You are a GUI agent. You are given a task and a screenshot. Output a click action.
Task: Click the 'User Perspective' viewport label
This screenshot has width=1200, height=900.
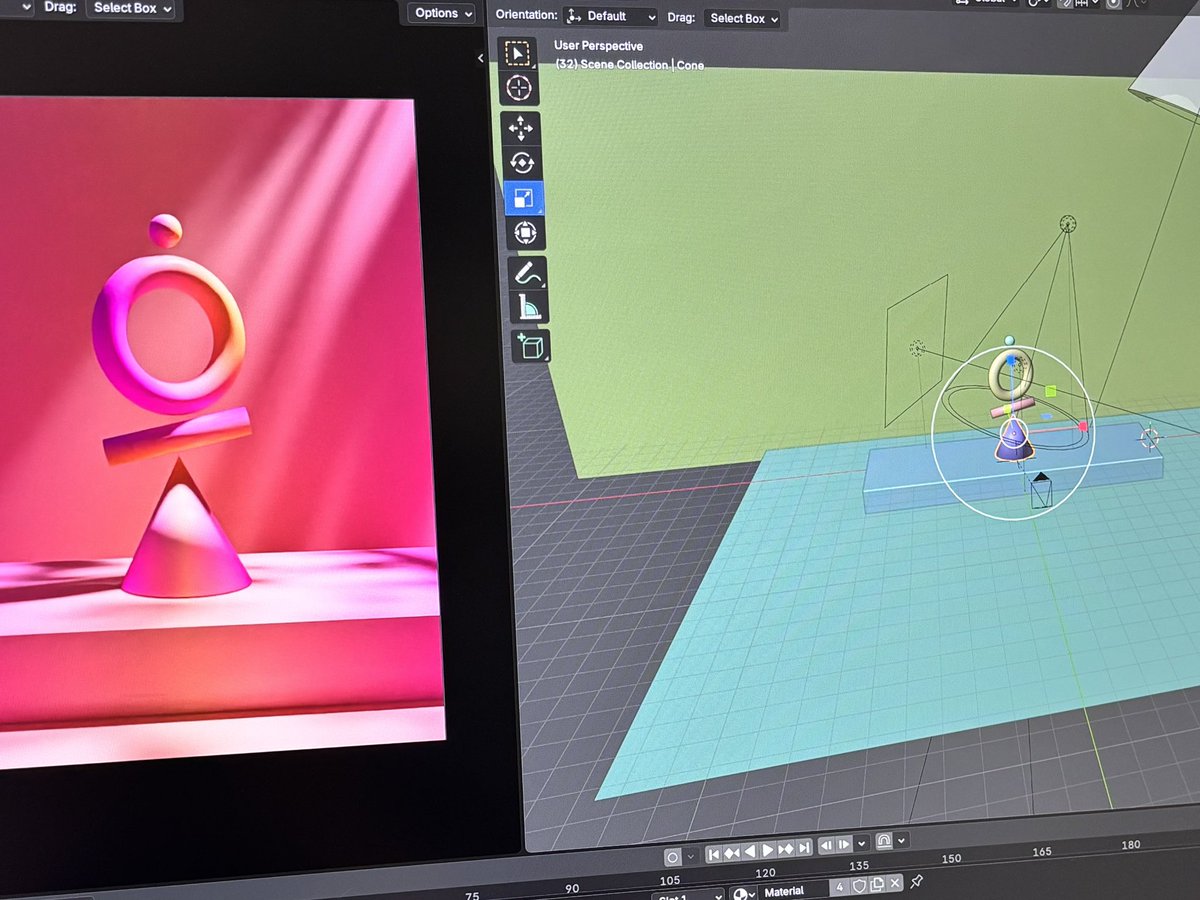(x=599, y=46)
